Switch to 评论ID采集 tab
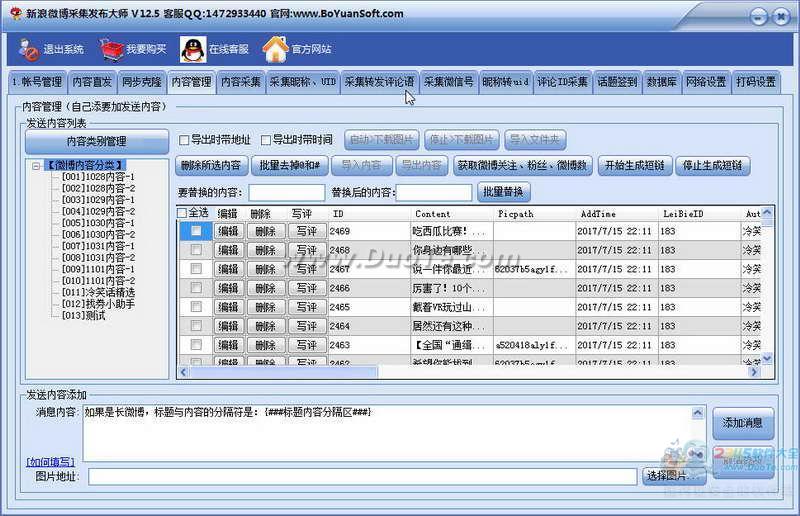 pos(563,82)
